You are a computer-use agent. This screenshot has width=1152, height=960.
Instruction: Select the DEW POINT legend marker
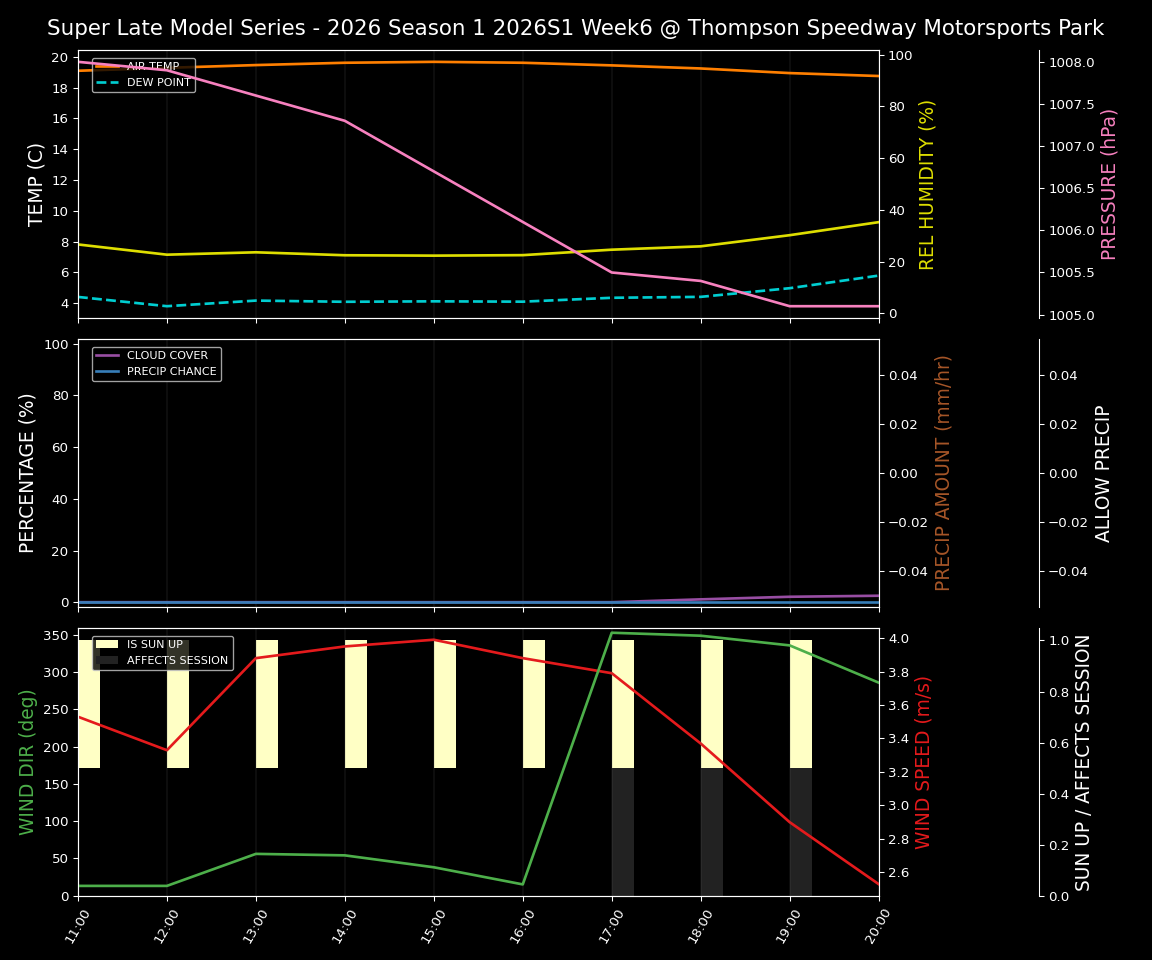pyautogui.click(x=112, y=83)
